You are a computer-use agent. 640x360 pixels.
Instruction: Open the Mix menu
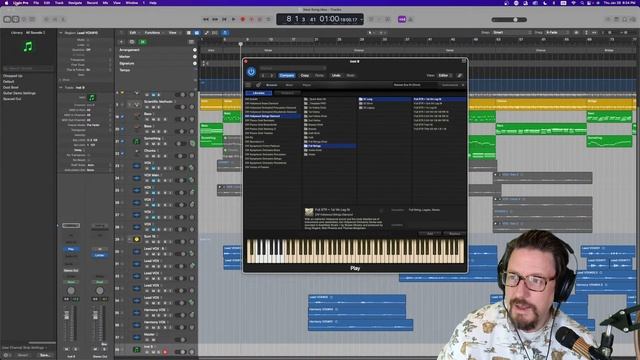(x=105, y=3)
